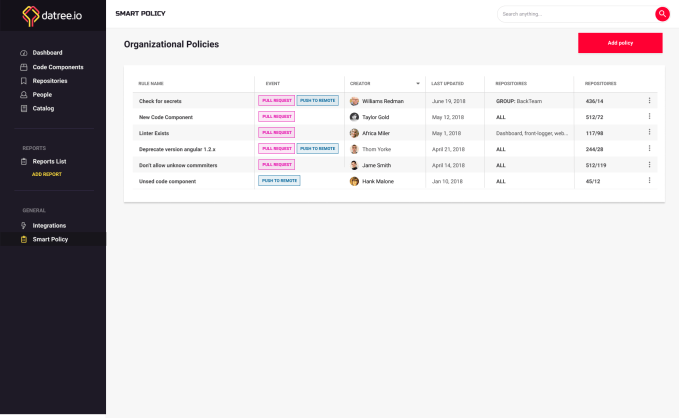
Task: Open Dashboard from the sidebar
Action: click(47, 52)
